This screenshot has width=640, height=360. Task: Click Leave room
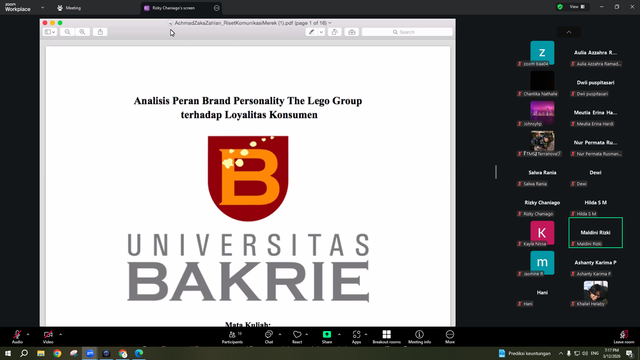pyautogui.click(x=624, y=337)
